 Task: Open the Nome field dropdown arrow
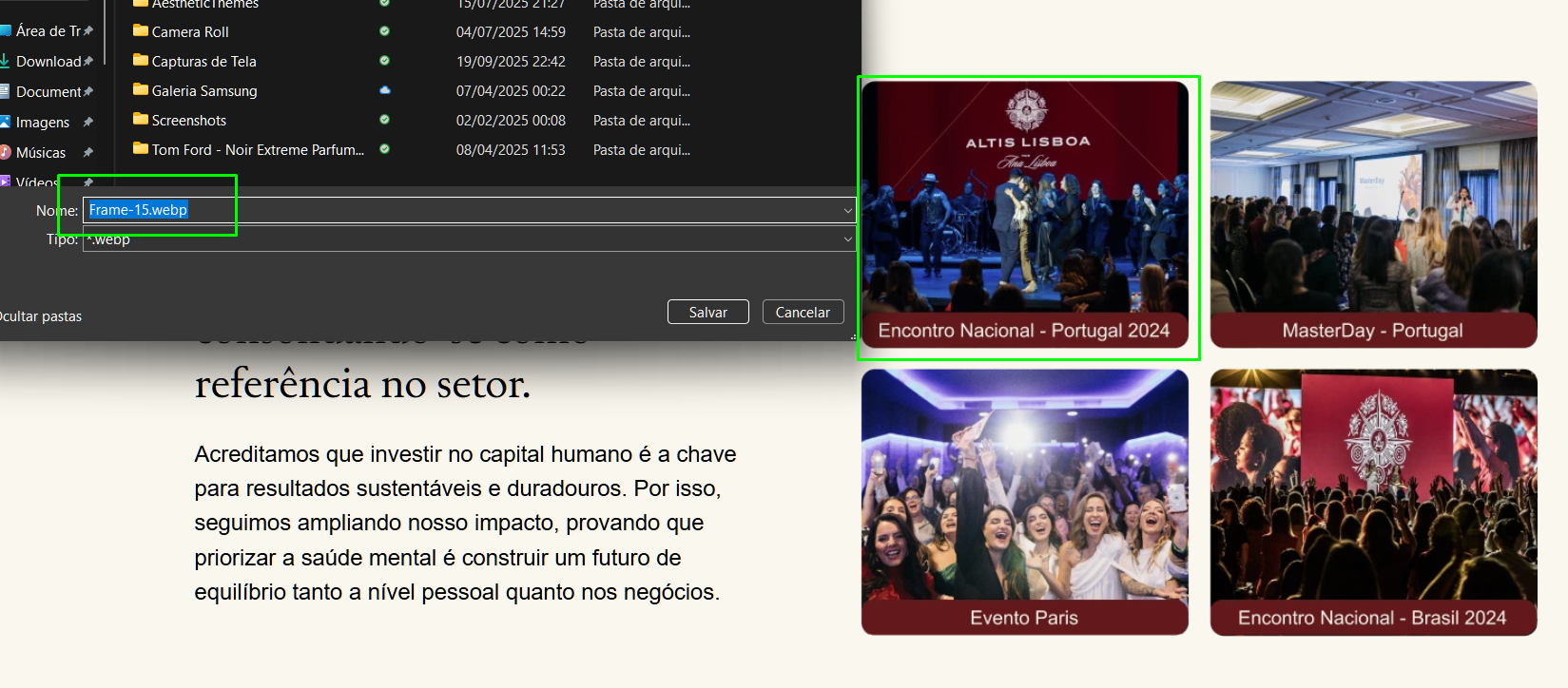click(x=847, y=210)
